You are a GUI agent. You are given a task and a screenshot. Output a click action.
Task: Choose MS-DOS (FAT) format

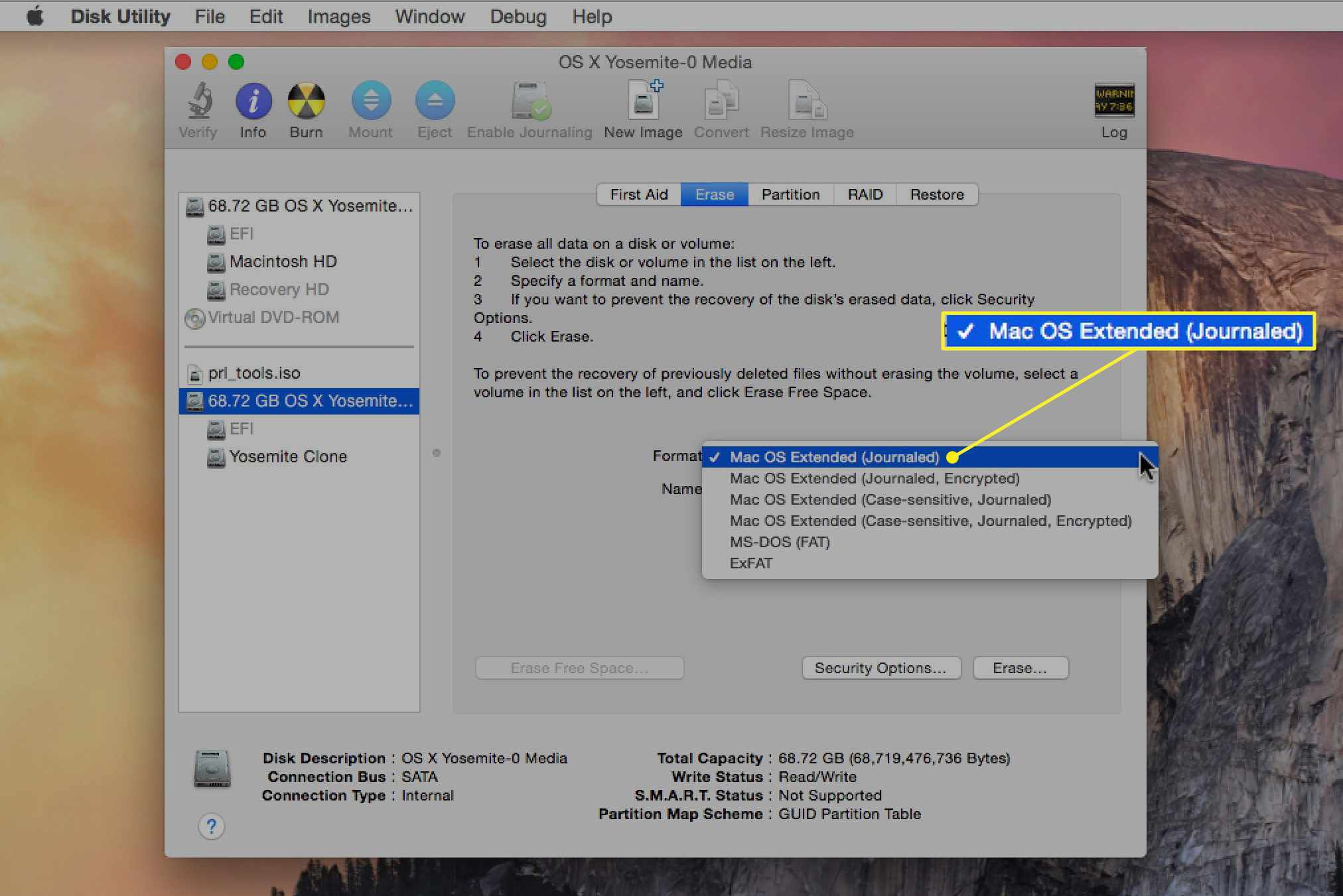tap(930, 542)
